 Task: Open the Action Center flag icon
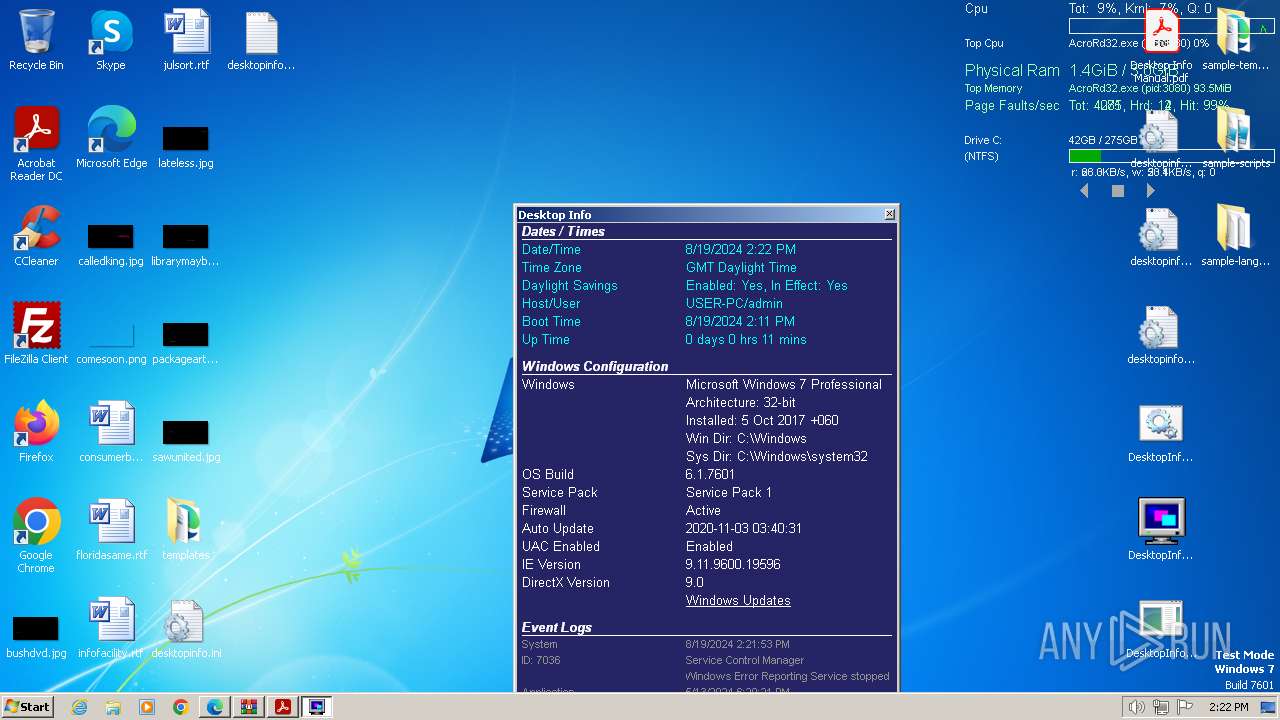coord(1185,707)
